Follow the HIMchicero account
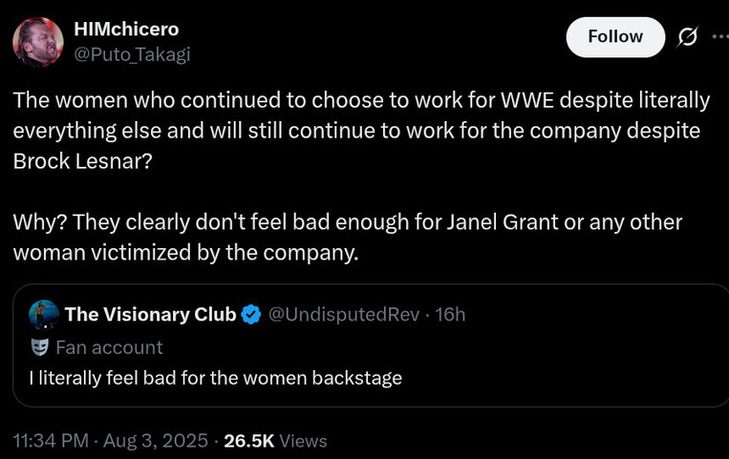Image resolution: width=729 pixels, height=459 pixels. (615, 37)
